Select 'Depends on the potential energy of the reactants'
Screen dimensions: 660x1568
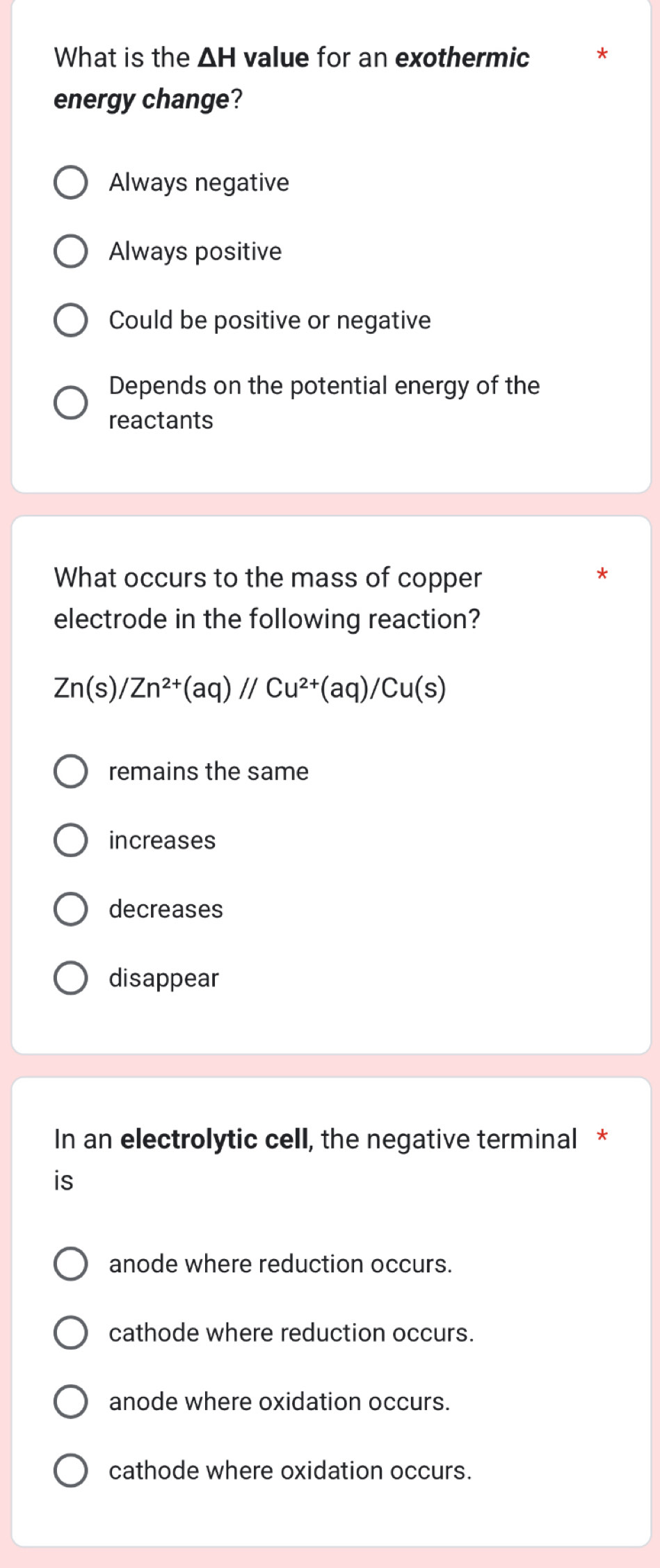point(72,402)
